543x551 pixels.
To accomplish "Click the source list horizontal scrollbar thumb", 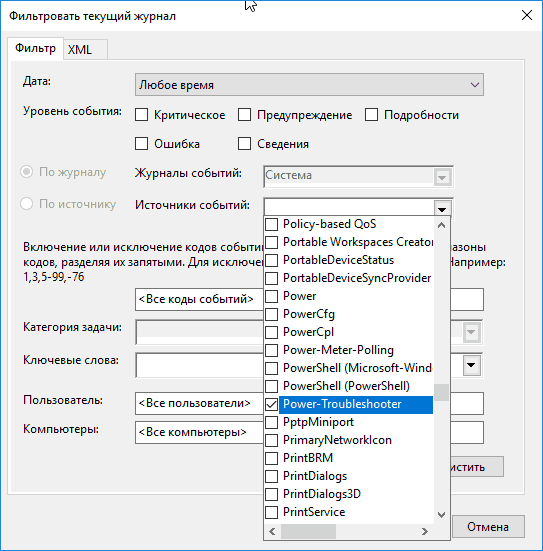I will (308, 531).
